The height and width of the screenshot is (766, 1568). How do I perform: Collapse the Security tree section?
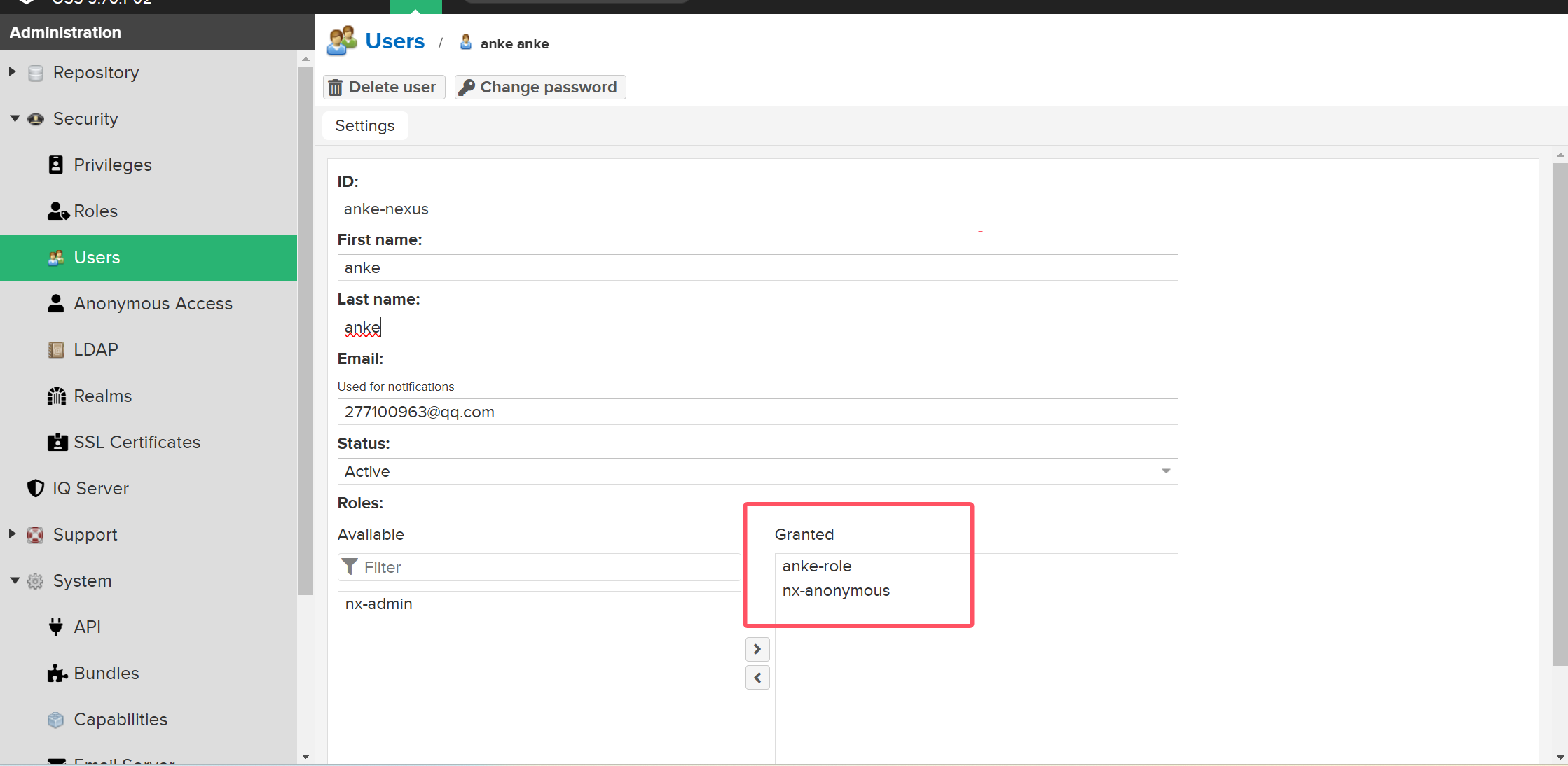coord(15,118)
